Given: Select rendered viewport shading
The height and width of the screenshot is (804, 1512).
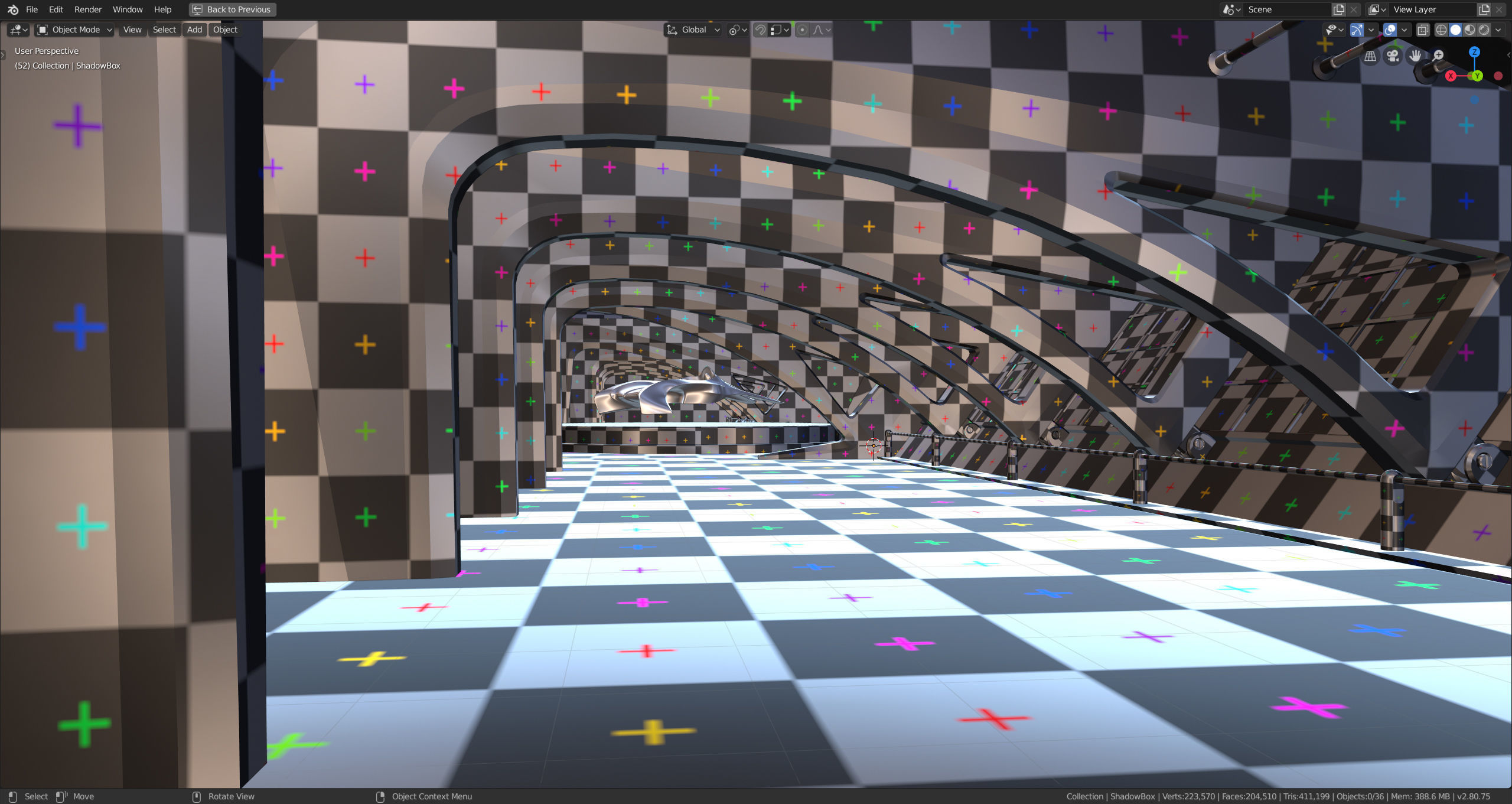Looking at the screenshot, I should click(x=1484, y=30).
